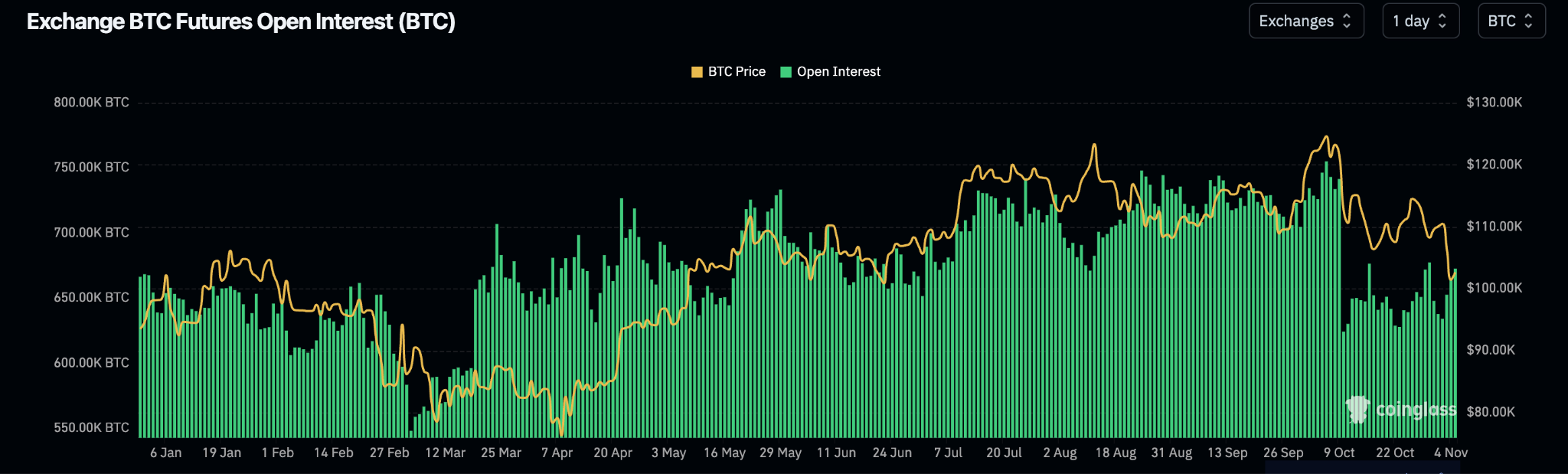1568x474 pixels.
Task: Click the up-down arrows beside 1 day
Action: coord(1442,21)
